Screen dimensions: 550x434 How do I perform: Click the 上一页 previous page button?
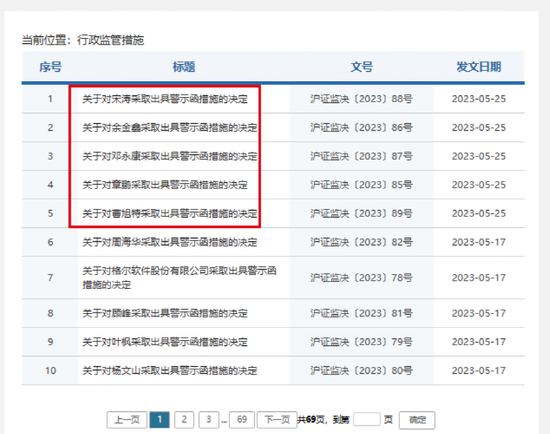(x=127, y=420)
